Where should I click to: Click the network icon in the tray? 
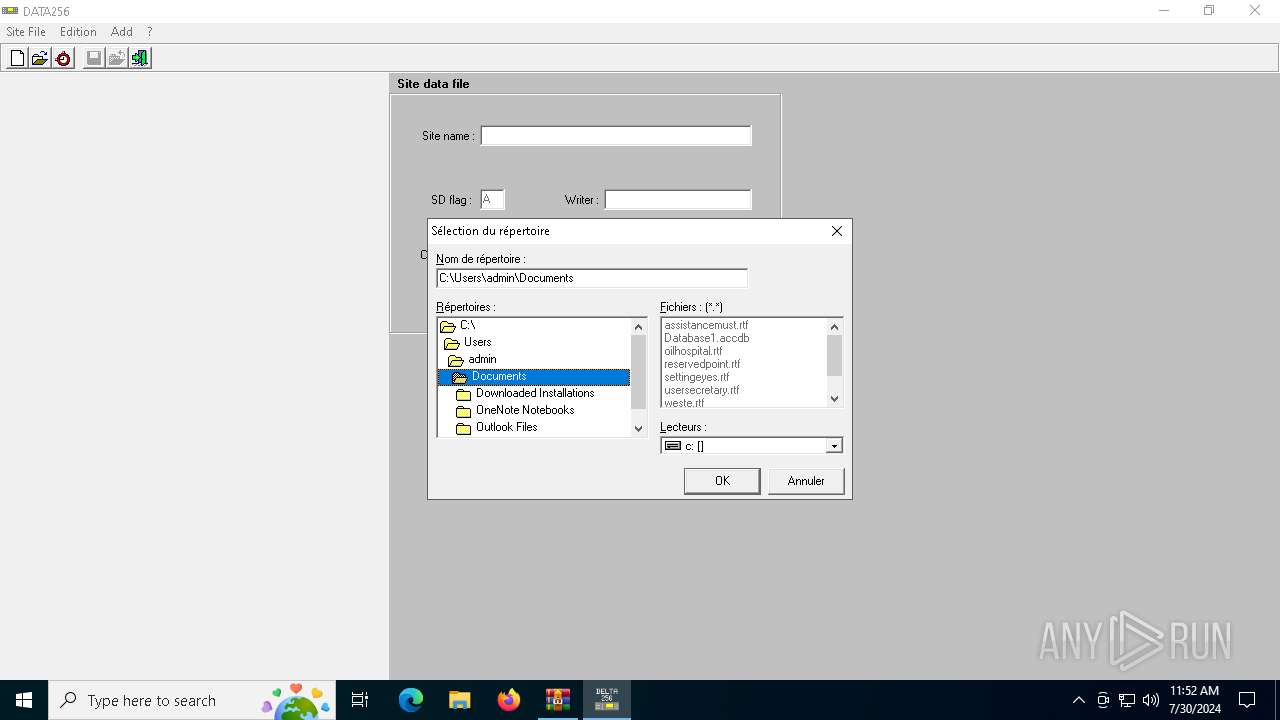point(1127,700)
